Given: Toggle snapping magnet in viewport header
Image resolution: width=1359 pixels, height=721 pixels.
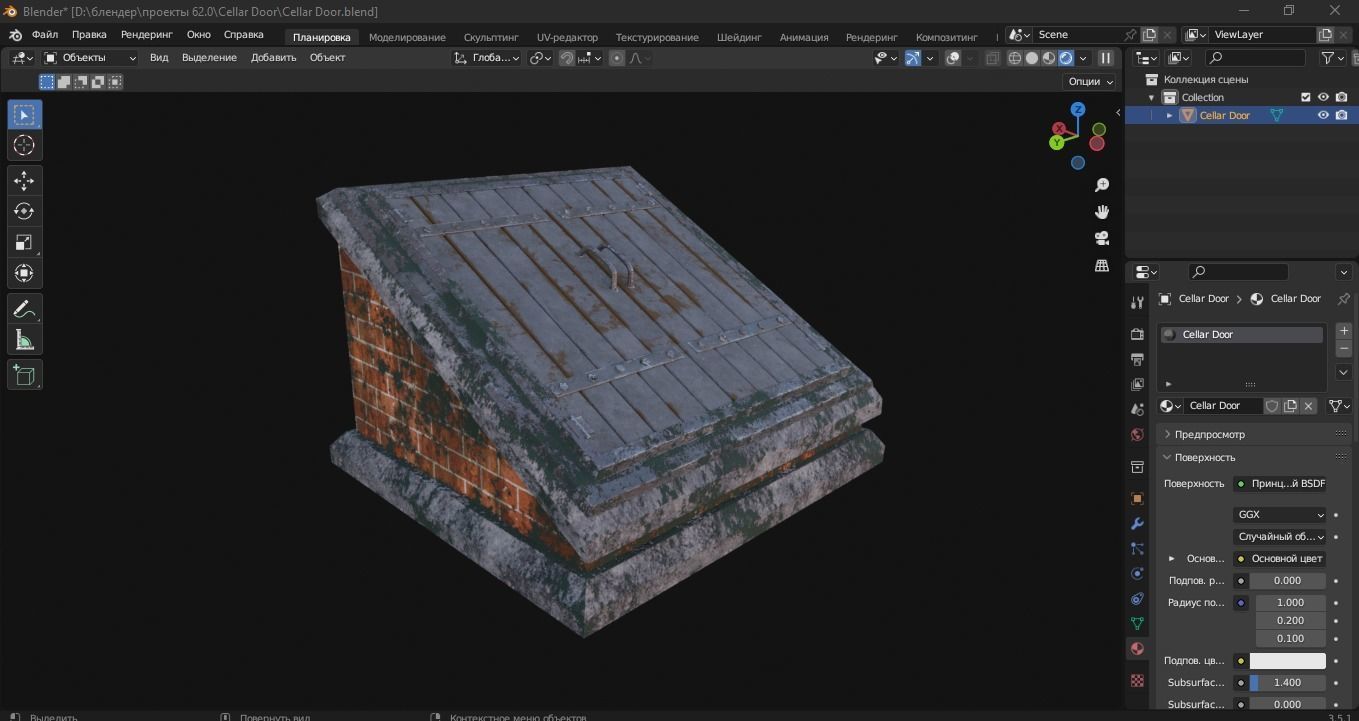Looking at the screenshot, I should 567,58.
